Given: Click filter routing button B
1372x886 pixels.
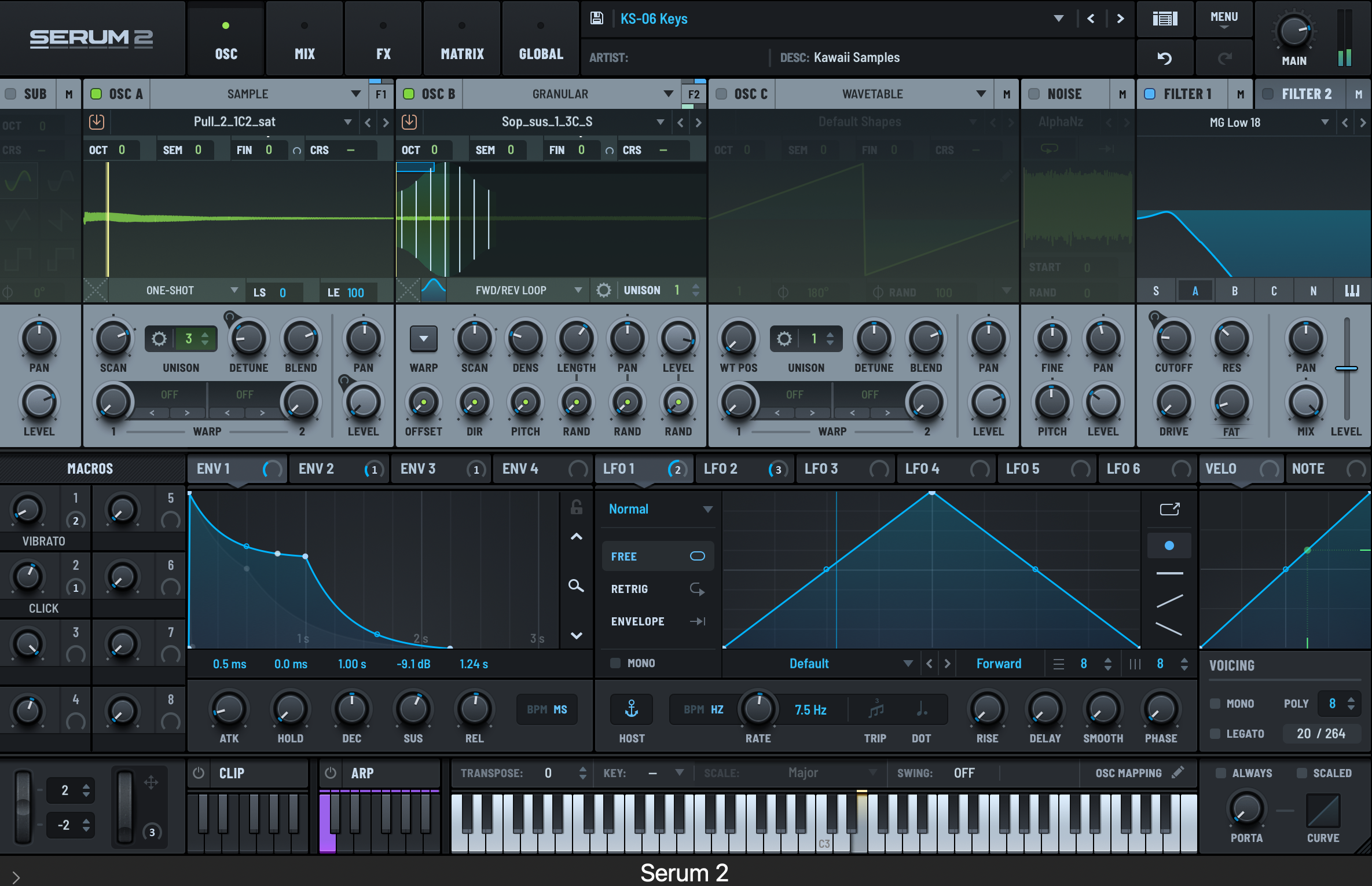Looking at the screenshot, I should click(x=1234, y=291).
